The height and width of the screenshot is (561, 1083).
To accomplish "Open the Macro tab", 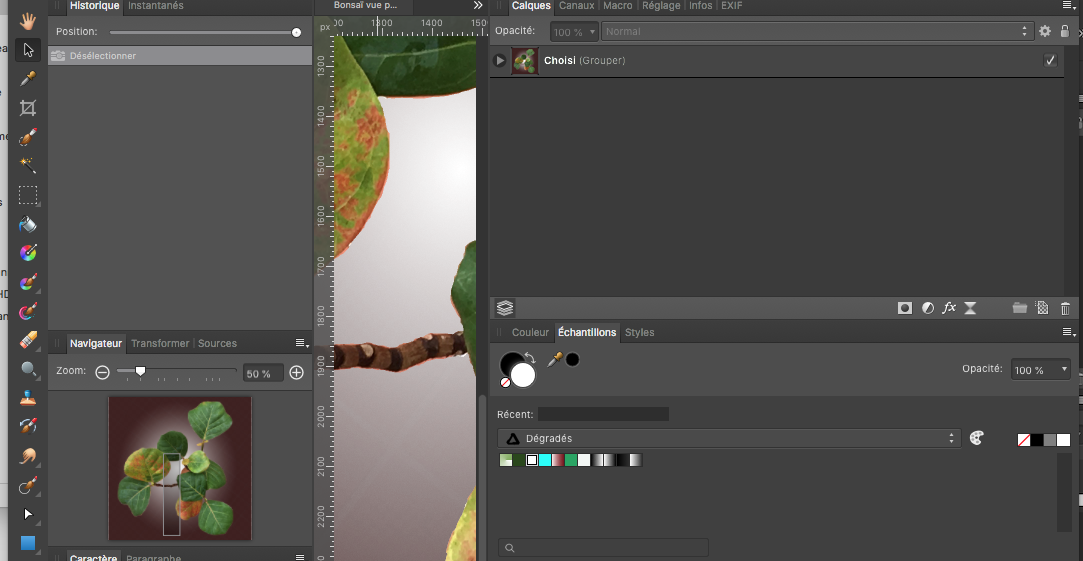I will [617, 6].
